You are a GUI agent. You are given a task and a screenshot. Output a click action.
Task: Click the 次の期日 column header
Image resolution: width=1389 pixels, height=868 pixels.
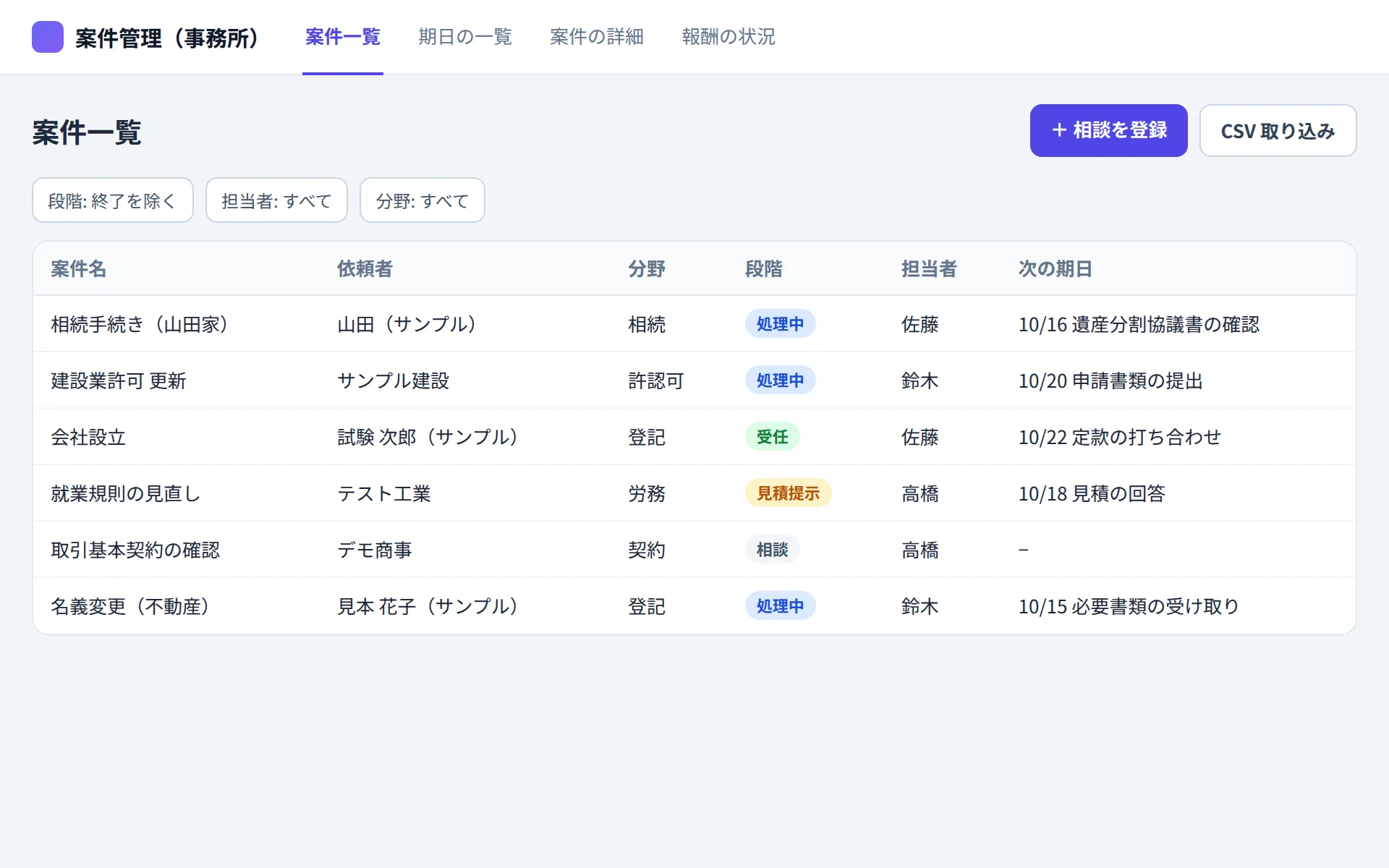[x=1055, y=269]
